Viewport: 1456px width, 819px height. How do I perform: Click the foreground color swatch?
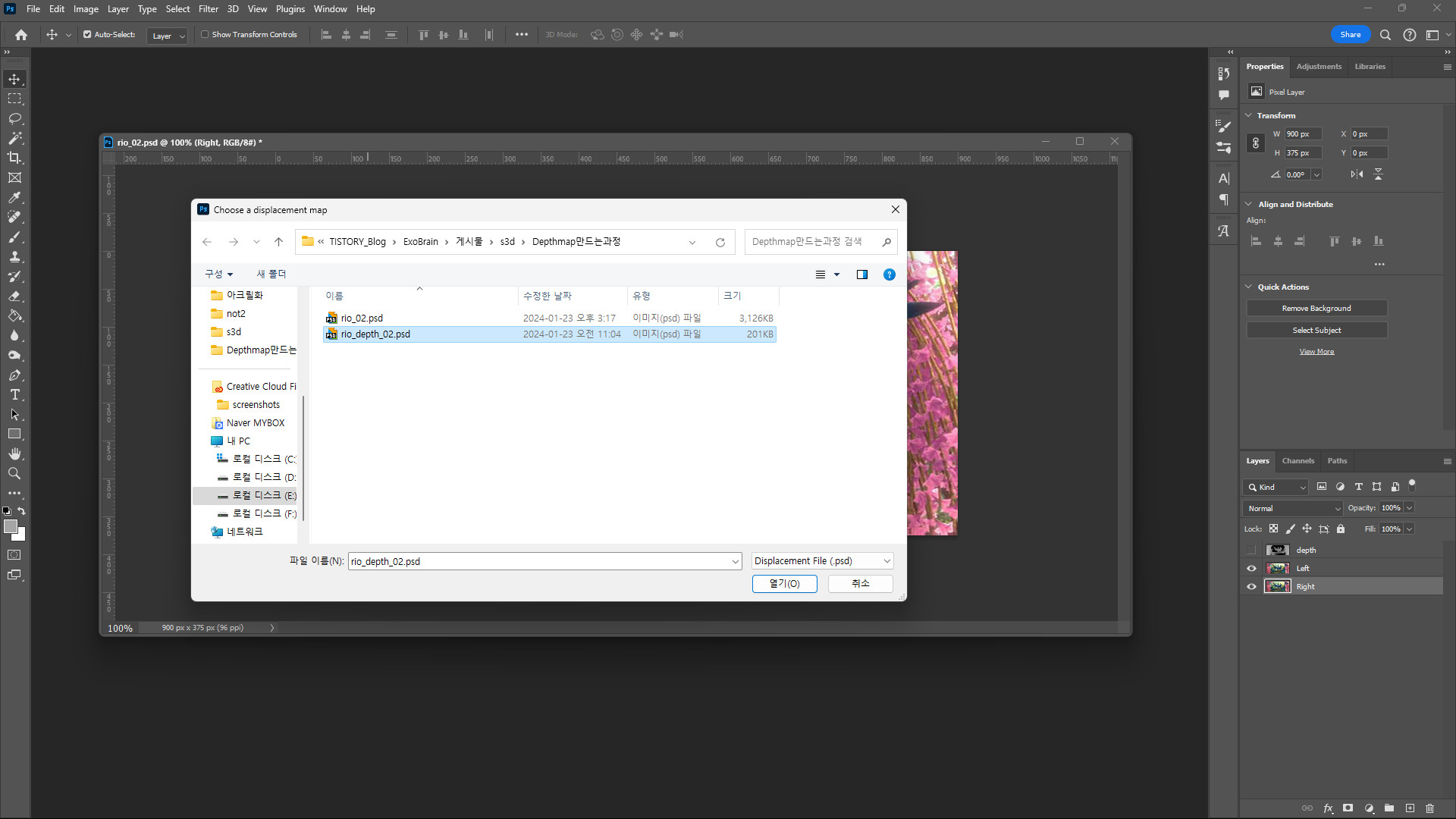(11, 526)
